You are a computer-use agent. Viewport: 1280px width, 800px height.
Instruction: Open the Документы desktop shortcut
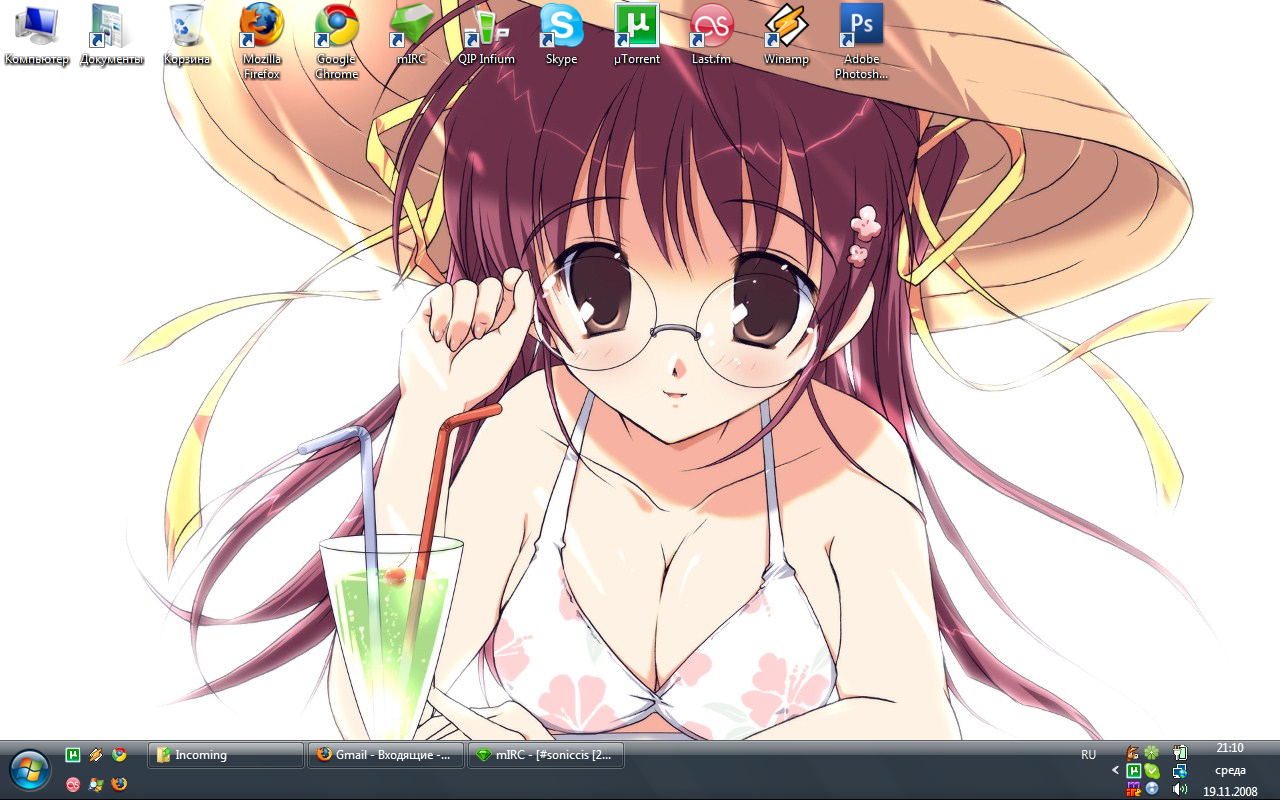[112, 35]
